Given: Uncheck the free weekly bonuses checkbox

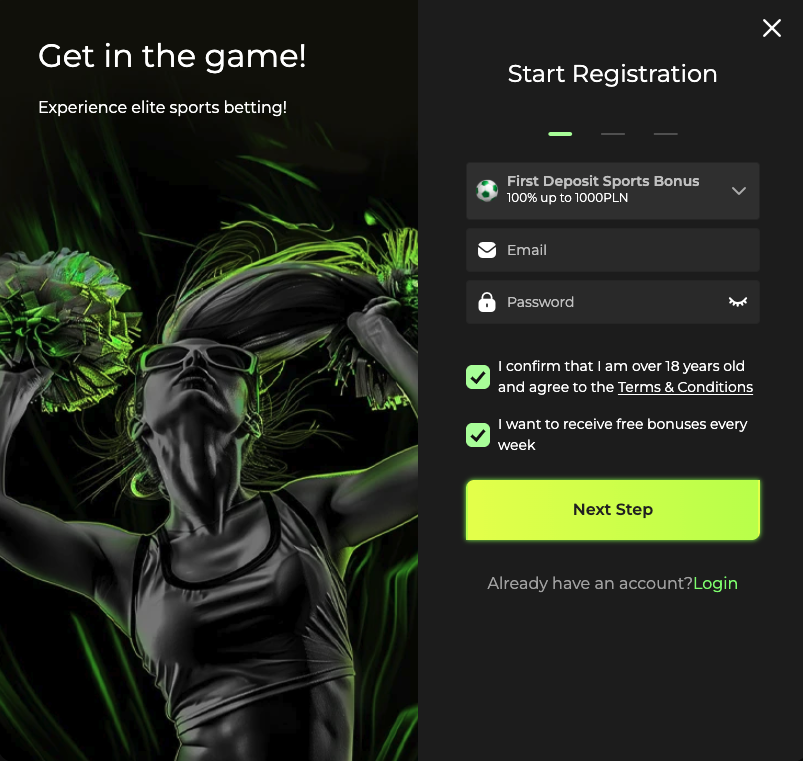Looking at the screenshot, I should (478, 435).
